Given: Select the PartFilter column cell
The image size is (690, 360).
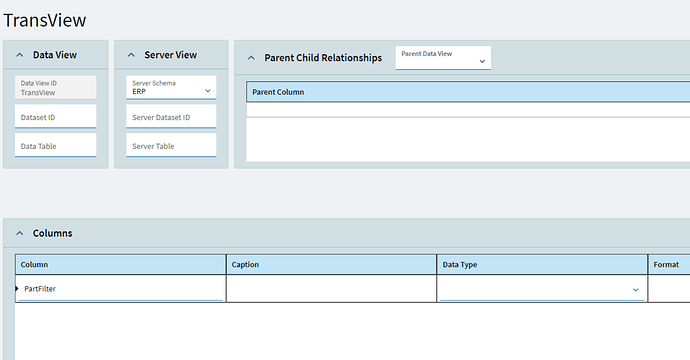Looking at the screenshot, I should point(121,289).
